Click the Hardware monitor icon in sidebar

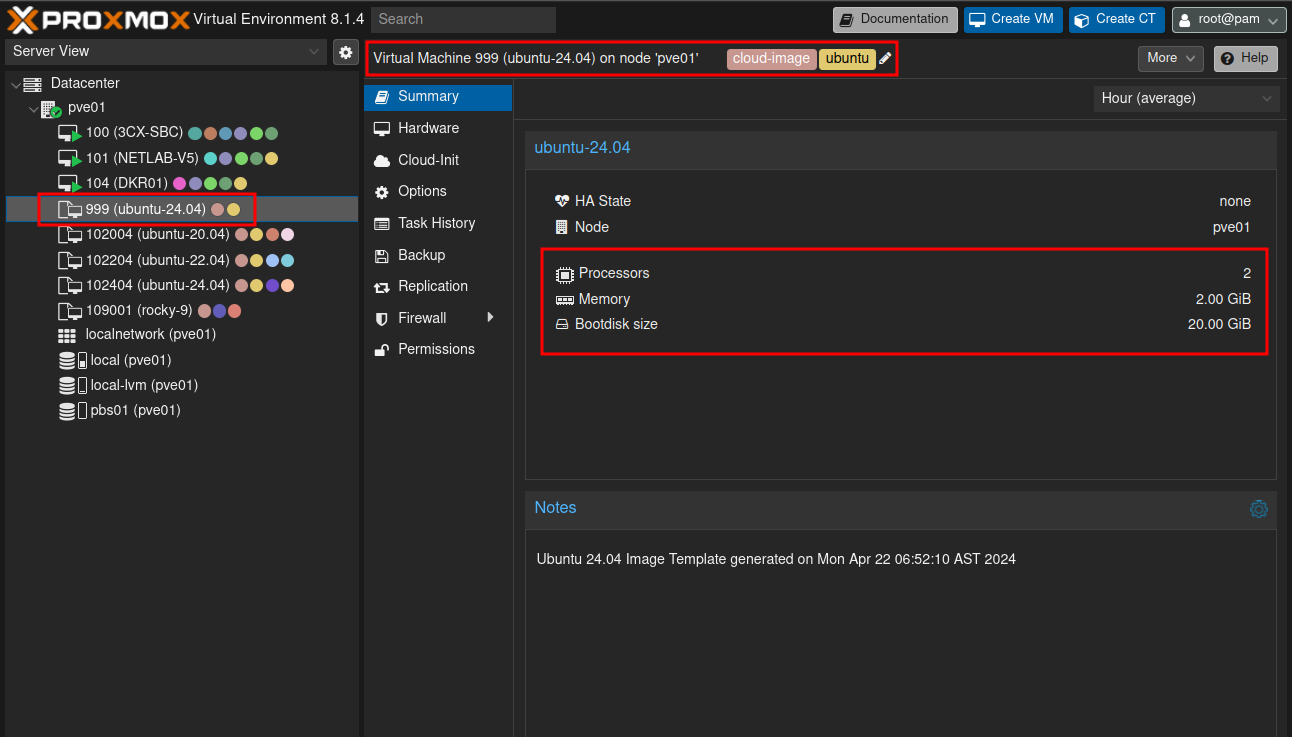click(x=381, y=129)
